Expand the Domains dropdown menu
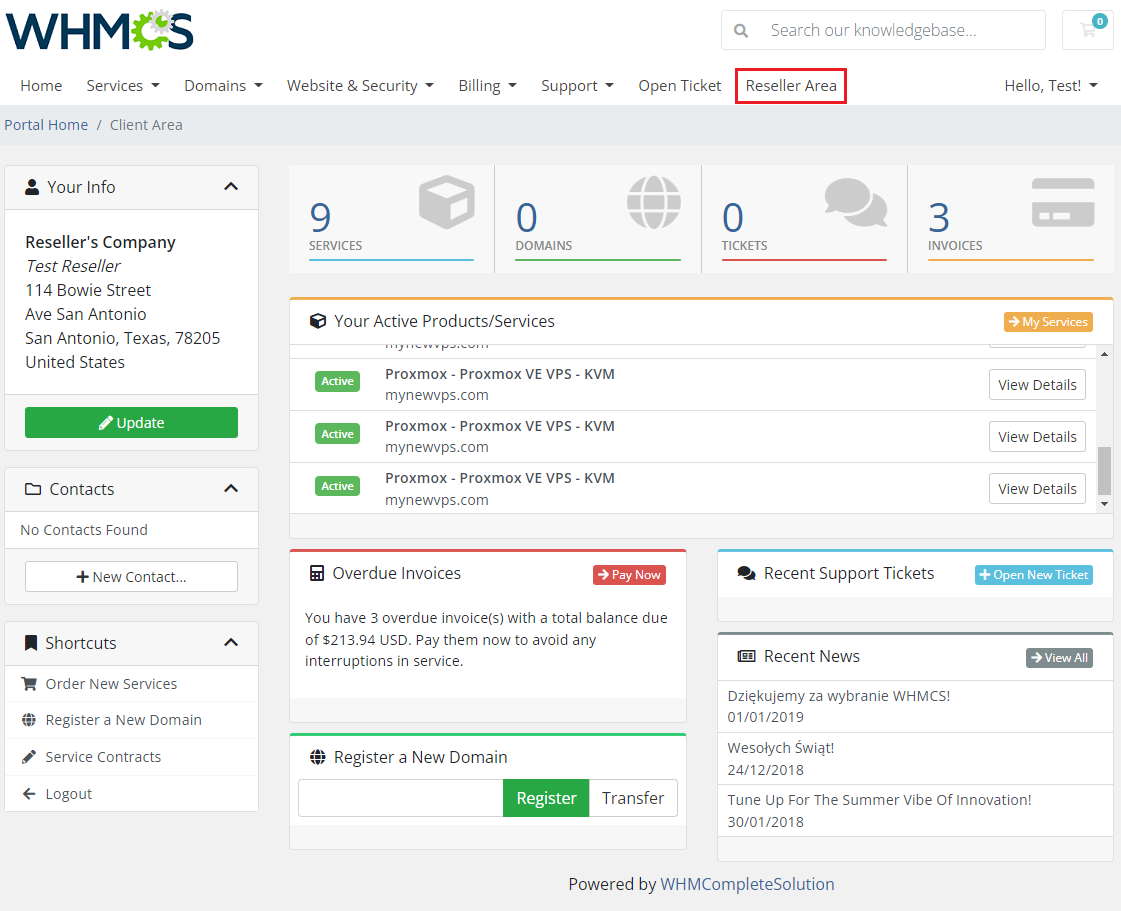 [x=224, y=86]
